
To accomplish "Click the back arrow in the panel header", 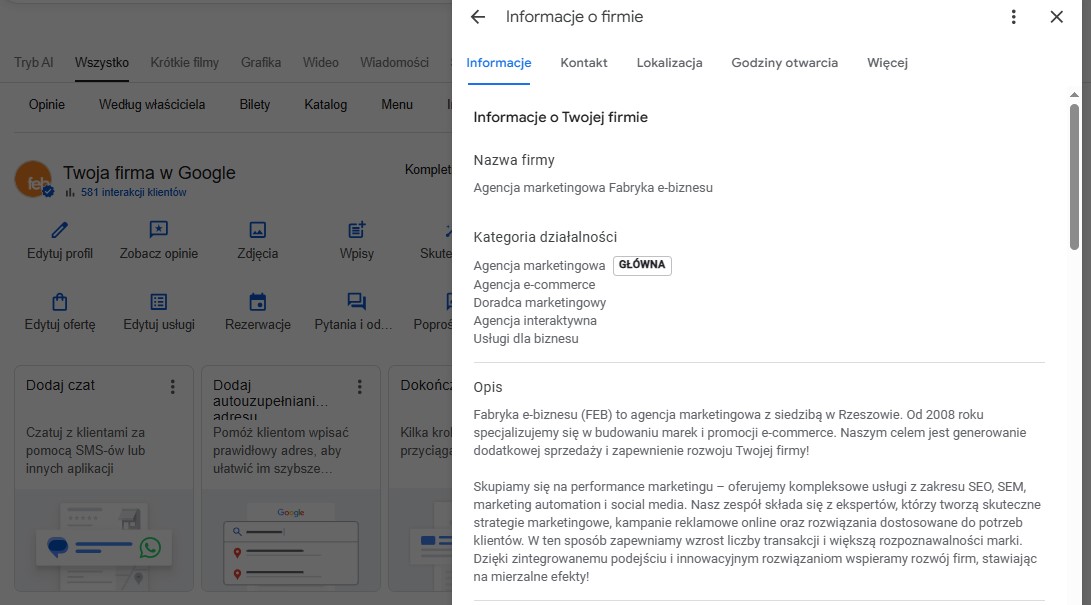I will [478, 17].
